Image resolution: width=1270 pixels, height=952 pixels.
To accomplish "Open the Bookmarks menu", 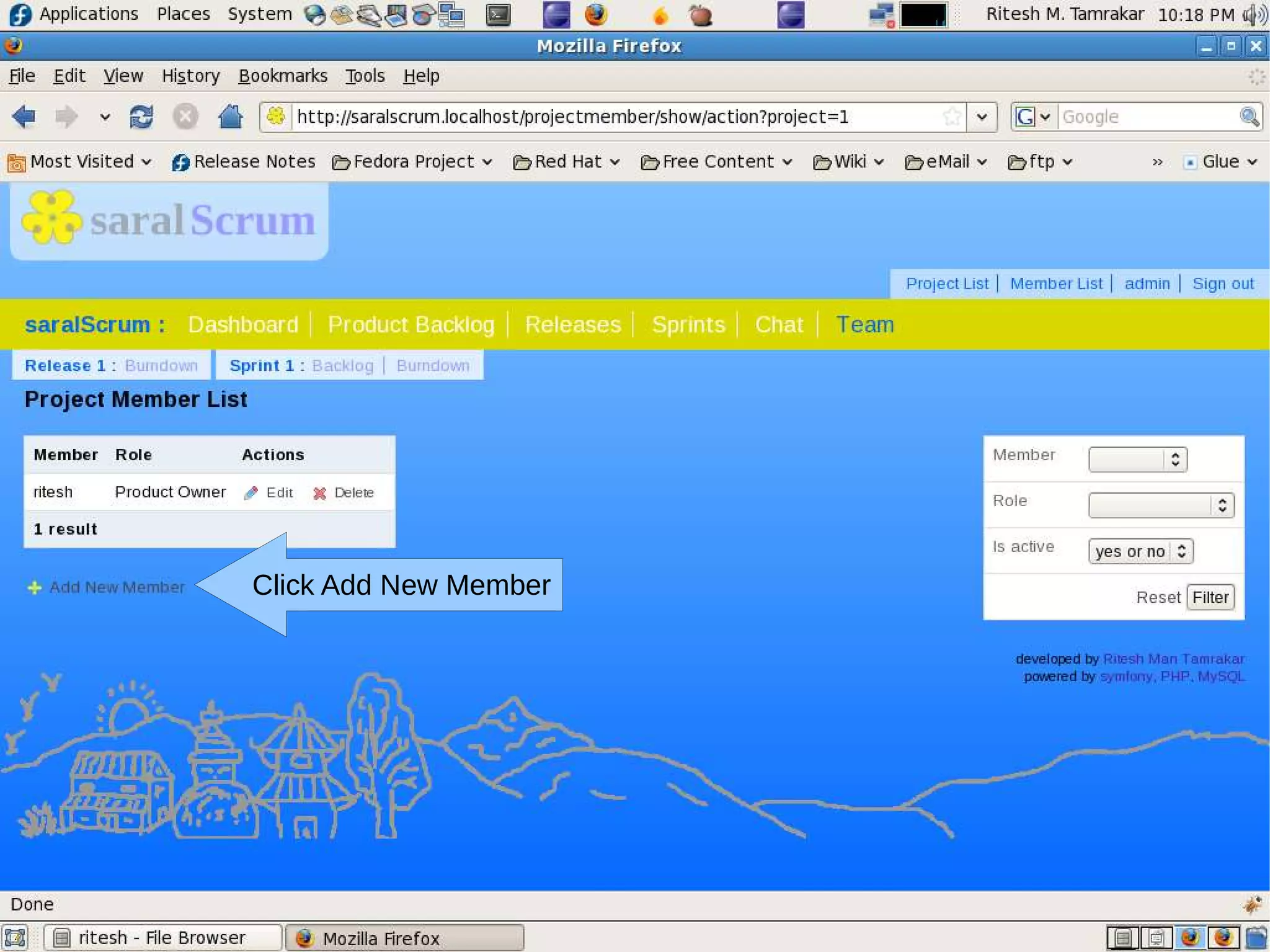I will point(283,76).
